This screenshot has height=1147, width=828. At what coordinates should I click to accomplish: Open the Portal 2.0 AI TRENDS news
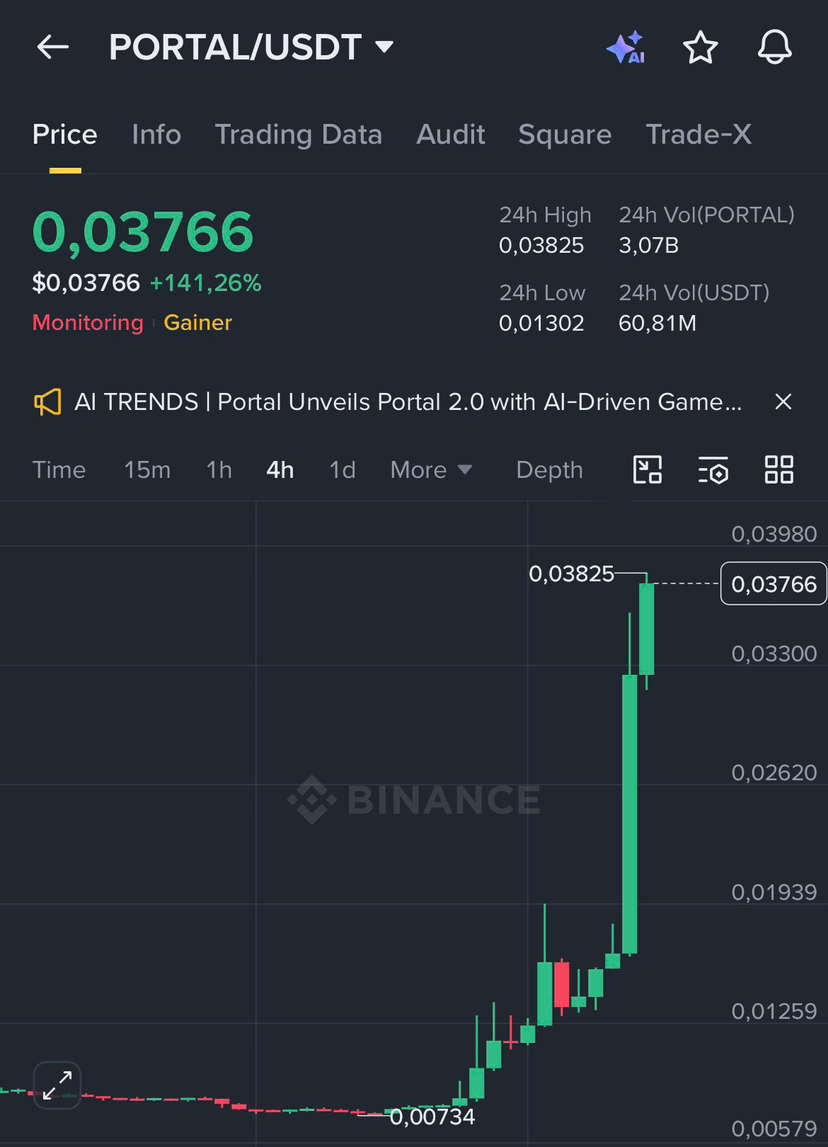(x=408, y=402)
